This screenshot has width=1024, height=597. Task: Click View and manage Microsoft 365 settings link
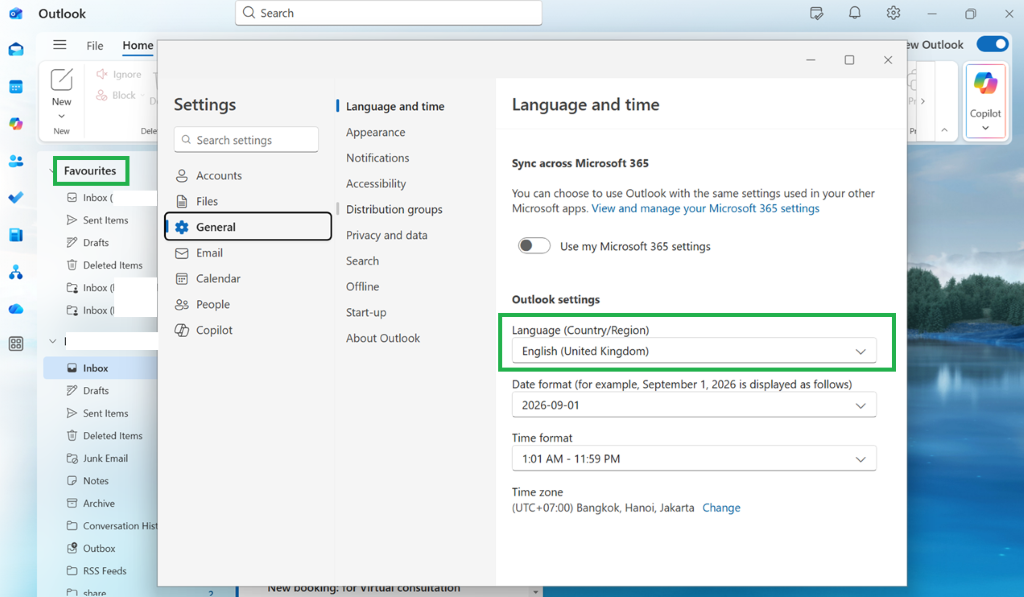pyautogui.click(x=705, y=208)
